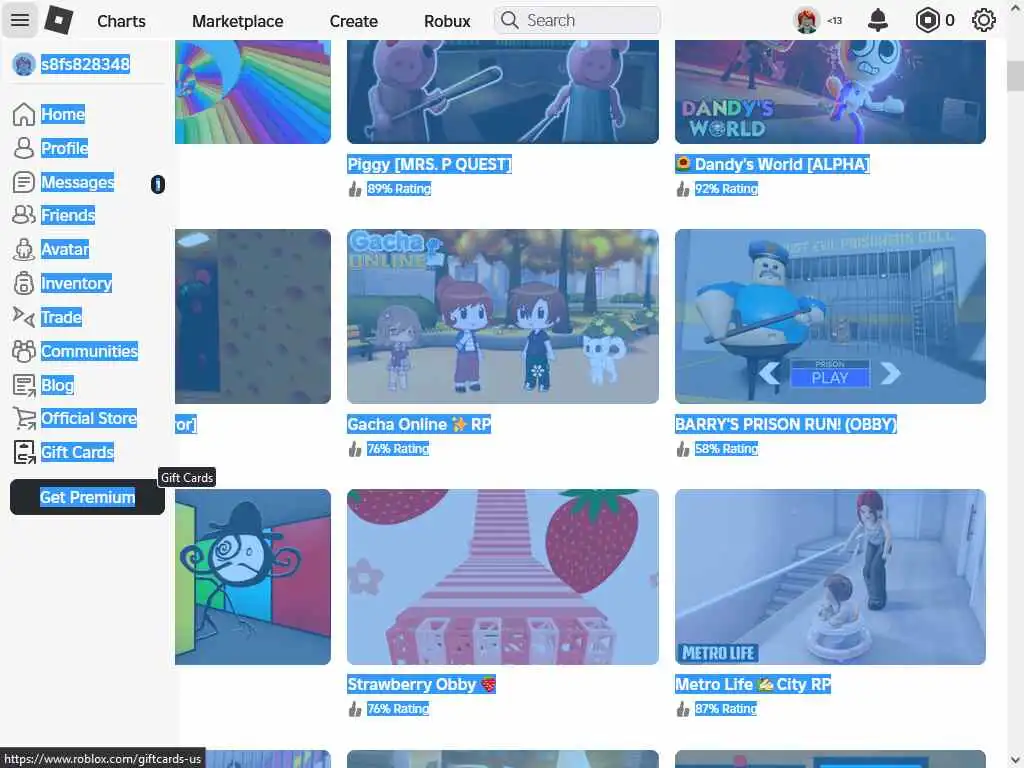Click the Communities group icon
The image size is (1024, 768).
pos(24,351)
